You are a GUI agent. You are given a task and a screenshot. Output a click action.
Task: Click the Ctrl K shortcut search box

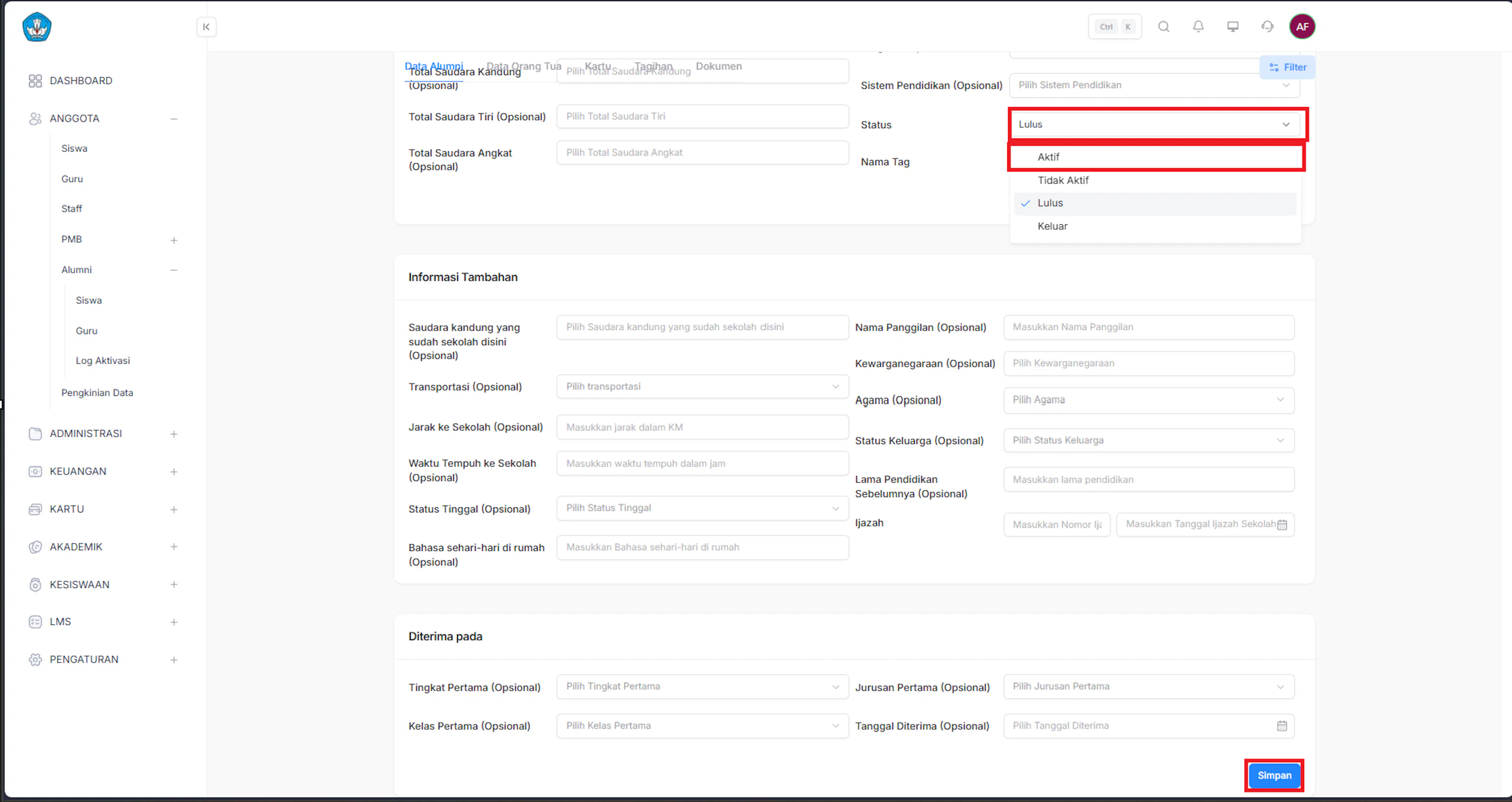pos(1114,26)
